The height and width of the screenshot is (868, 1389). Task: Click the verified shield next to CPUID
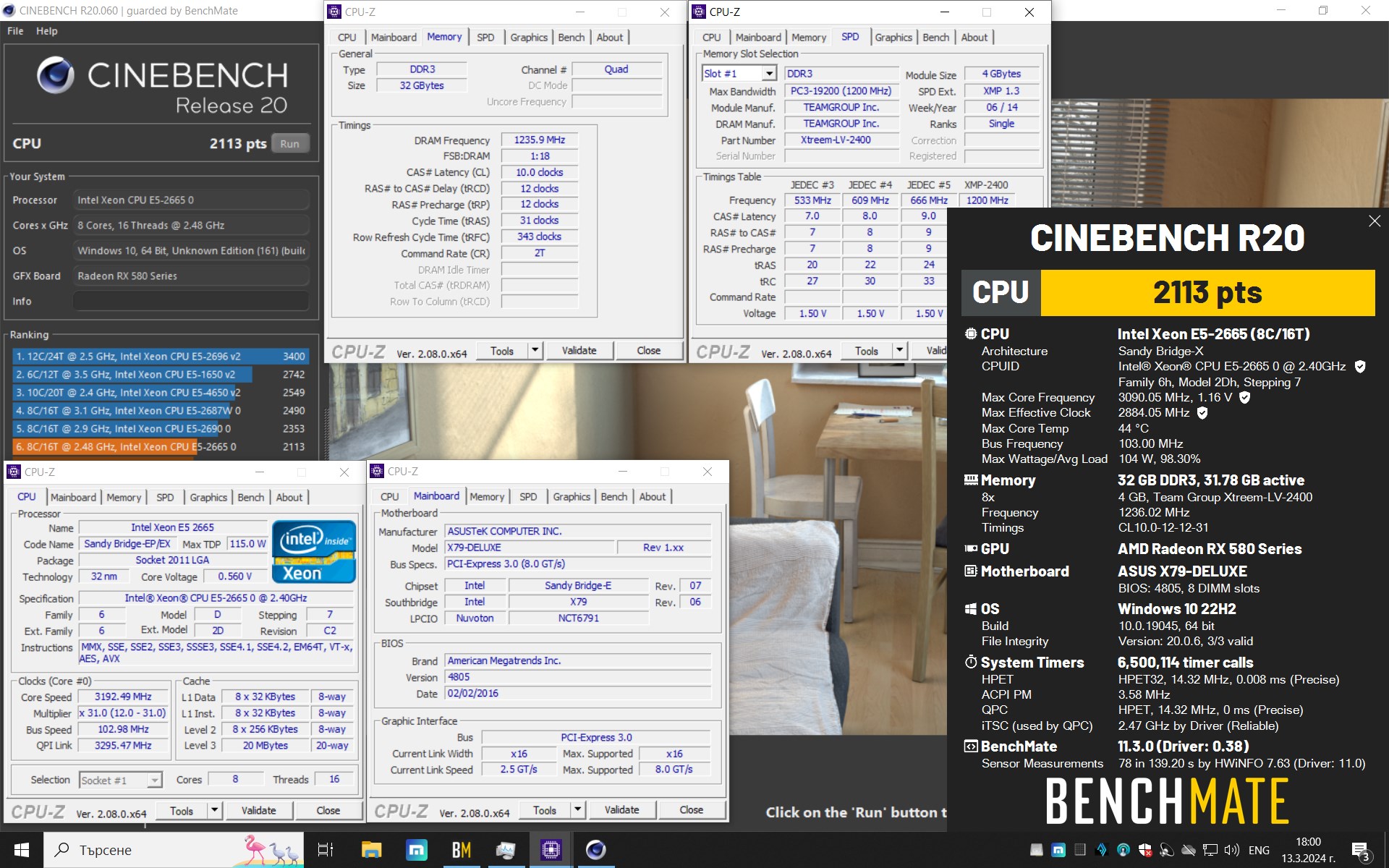1360,367
